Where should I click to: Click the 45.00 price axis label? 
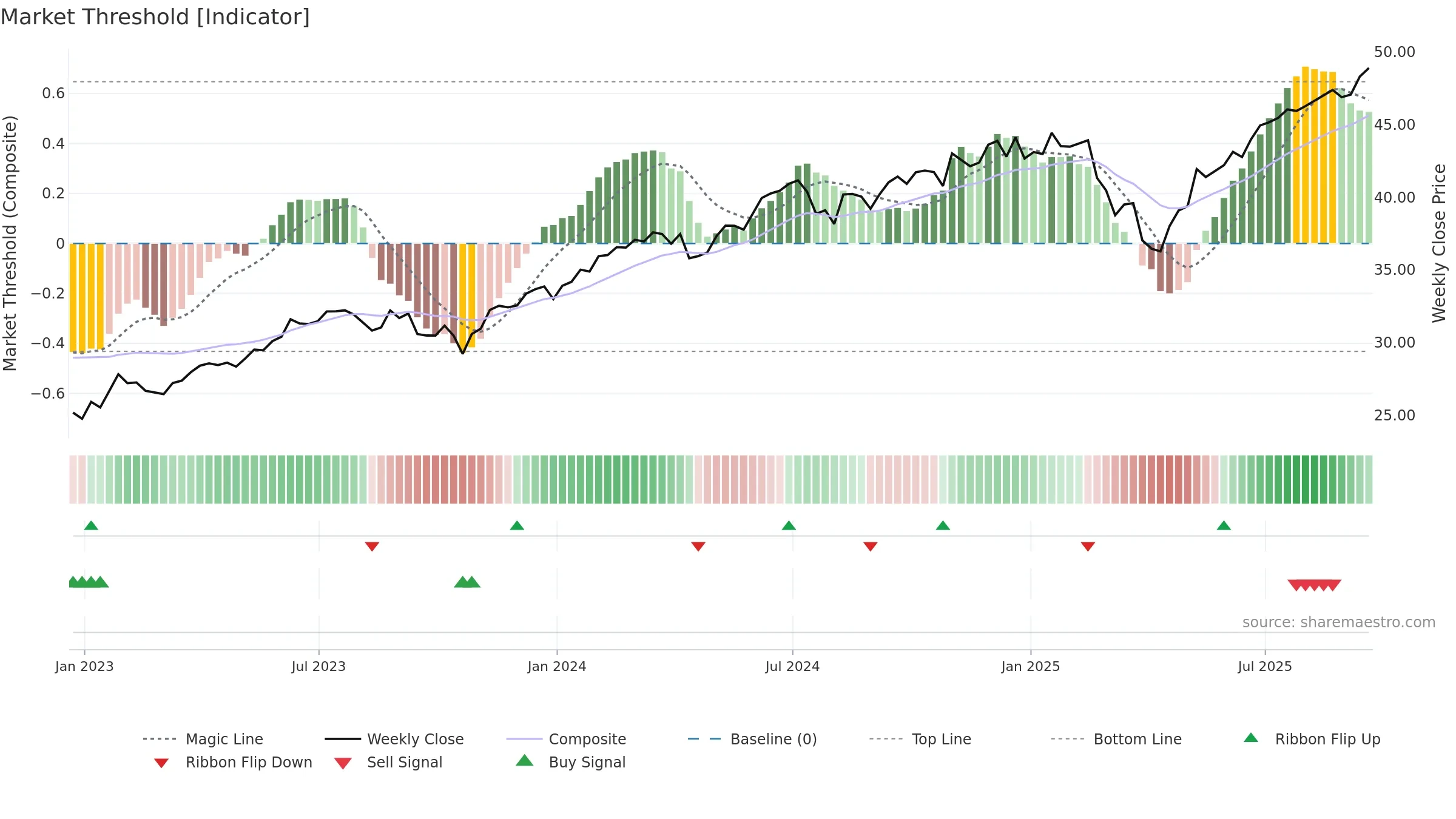pos(1395,124)
